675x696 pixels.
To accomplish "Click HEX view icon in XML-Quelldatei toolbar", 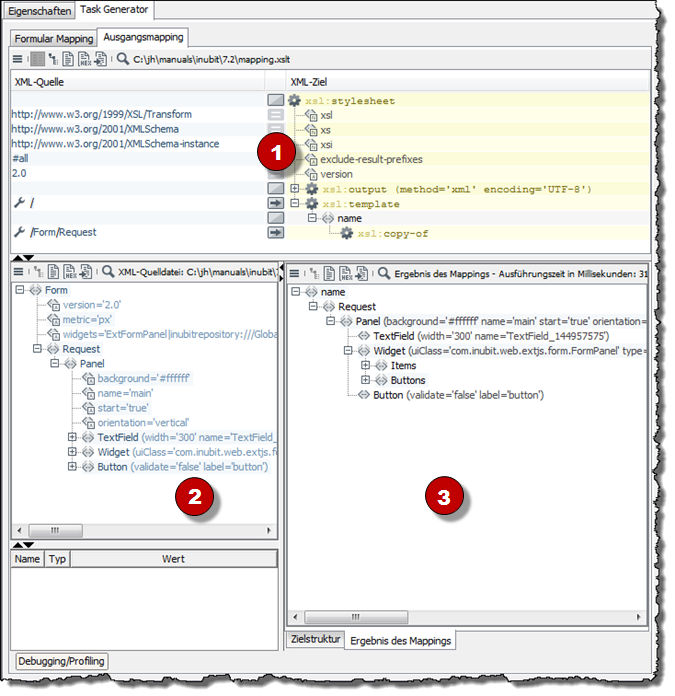I will click(x=70, y=271).
